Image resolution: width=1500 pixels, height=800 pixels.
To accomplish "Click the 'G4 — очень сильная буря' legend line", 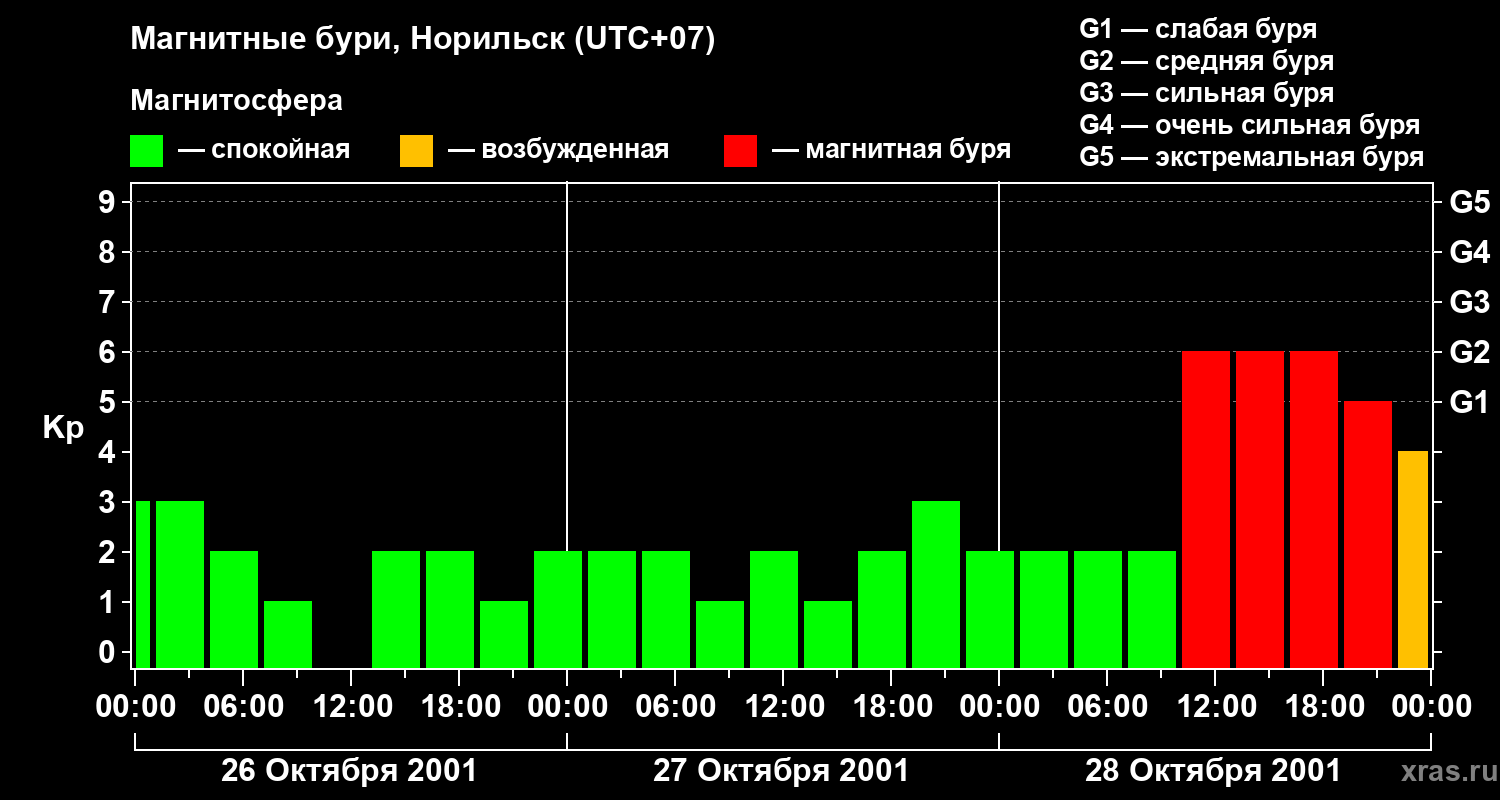I will [x=1250, y=125].
